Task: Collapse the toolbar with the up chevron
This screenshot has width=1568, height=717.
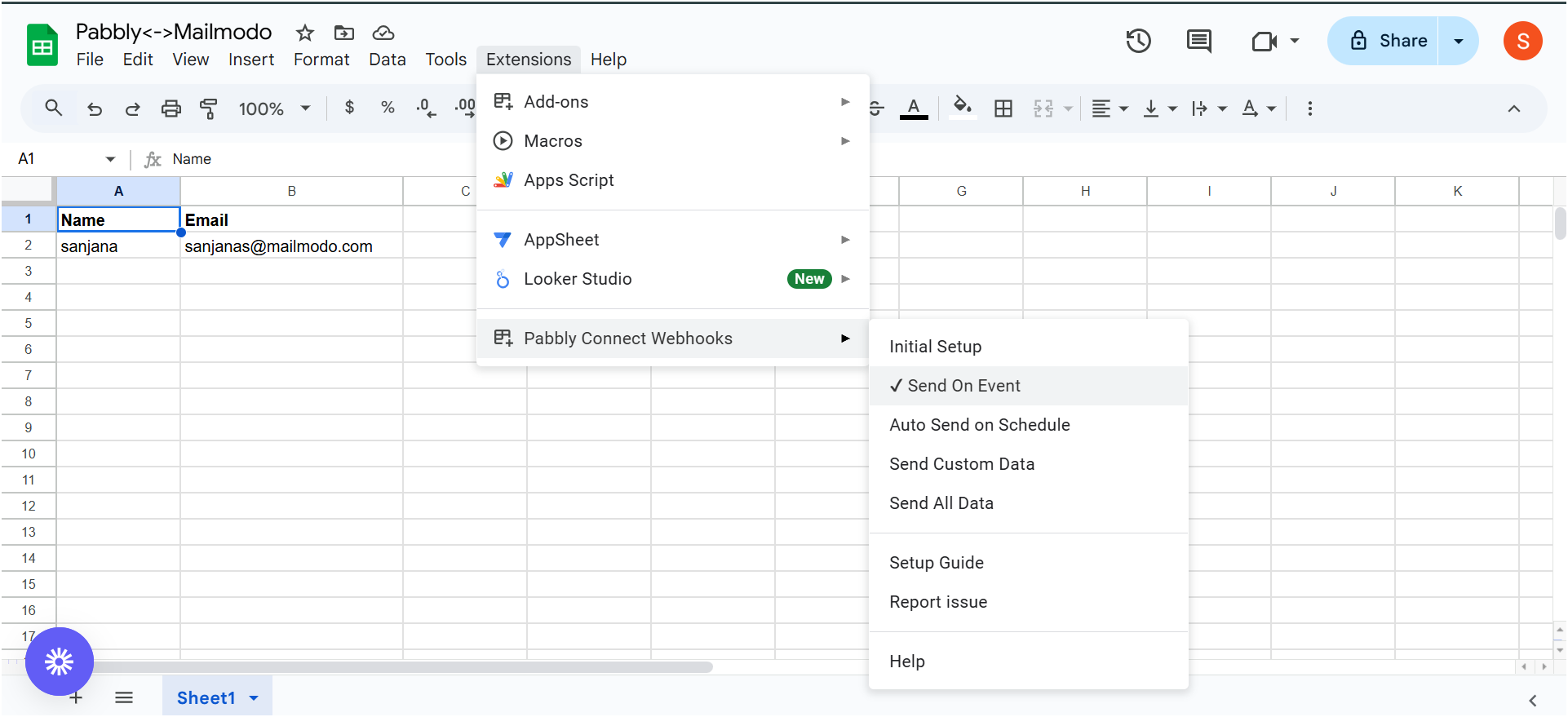Action: coord(1514,108)
